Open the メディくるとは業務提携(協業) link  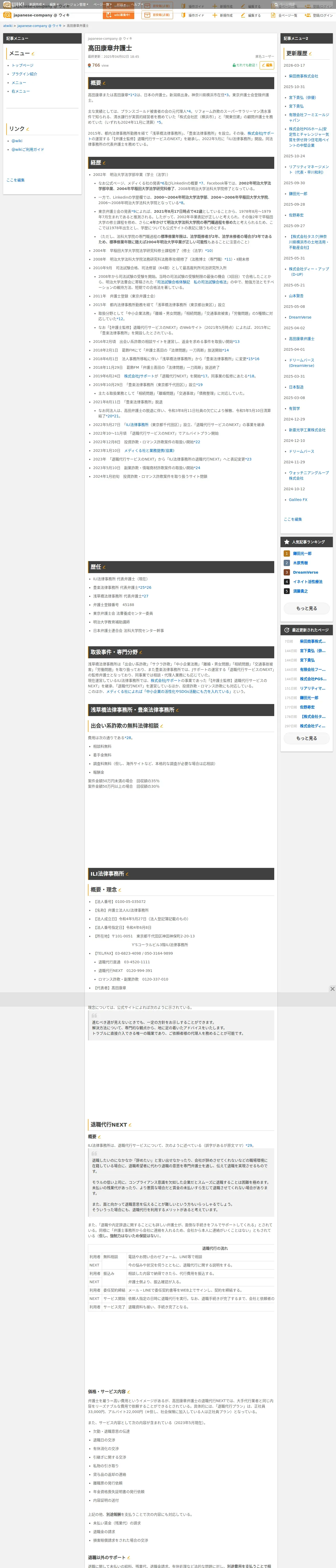point(149,451)
